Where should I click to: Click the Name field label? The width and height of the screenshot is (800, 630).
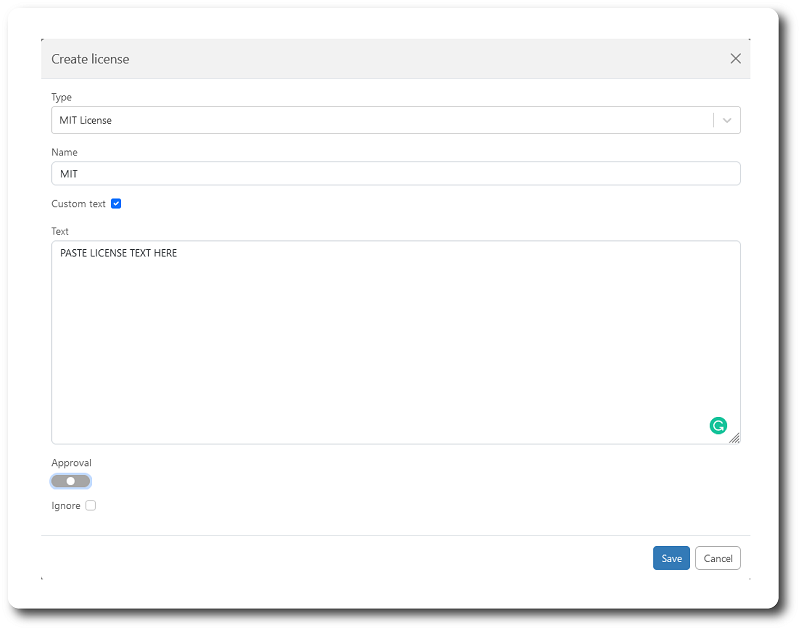[x=64, y=152]
